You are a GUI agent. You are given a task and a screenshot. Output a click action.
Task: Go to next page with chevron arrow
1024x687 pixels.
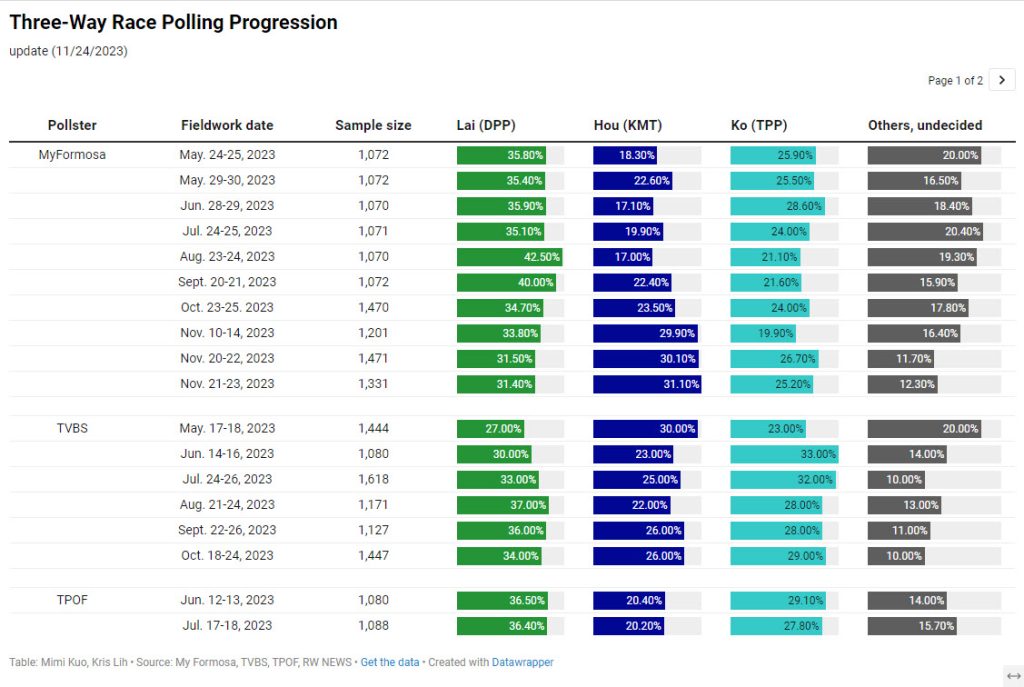(1002, 80)
